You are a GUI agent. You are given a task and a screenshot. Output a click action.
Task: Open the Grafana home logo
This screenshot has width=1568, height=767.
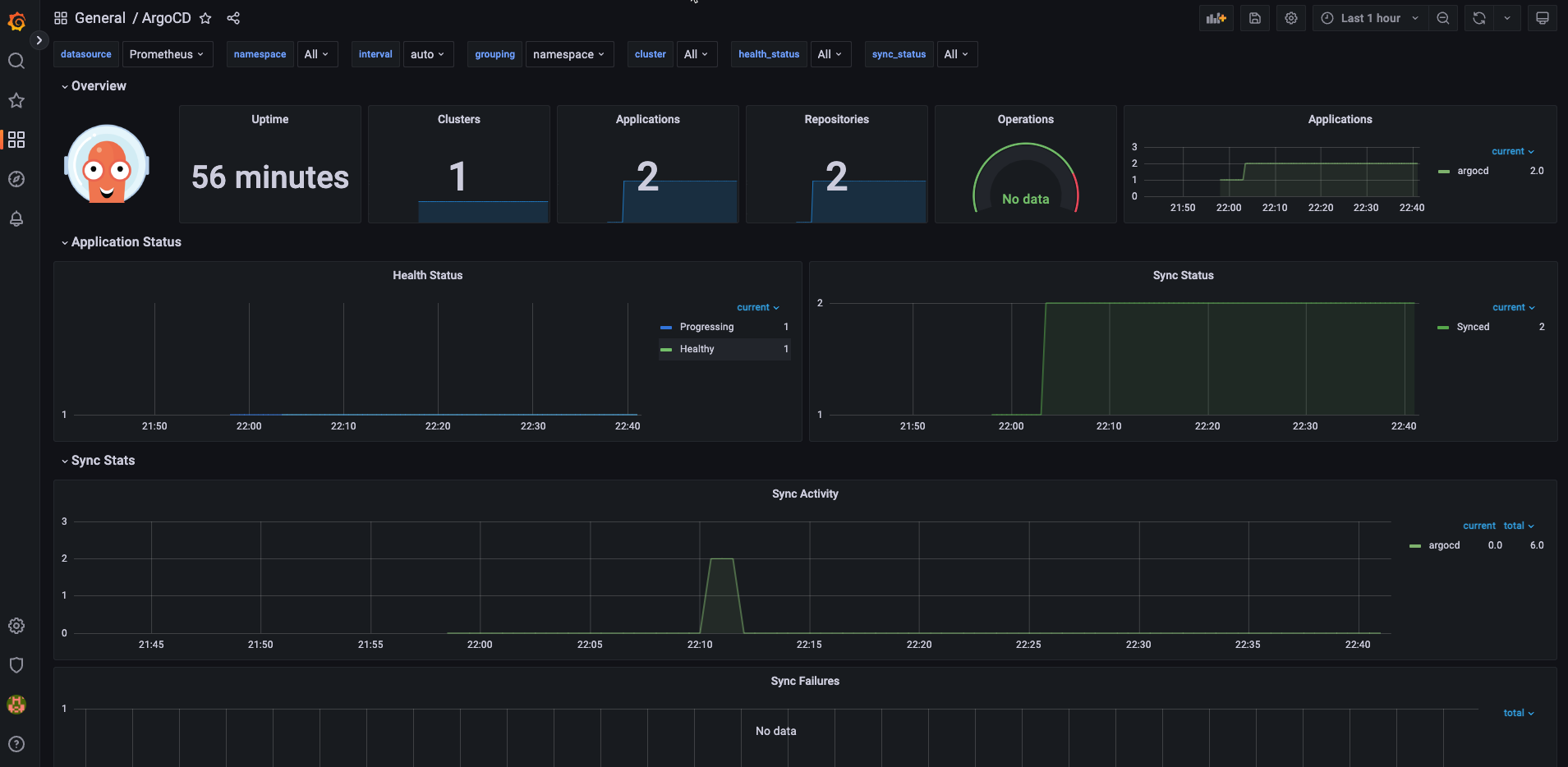[16, 21]
